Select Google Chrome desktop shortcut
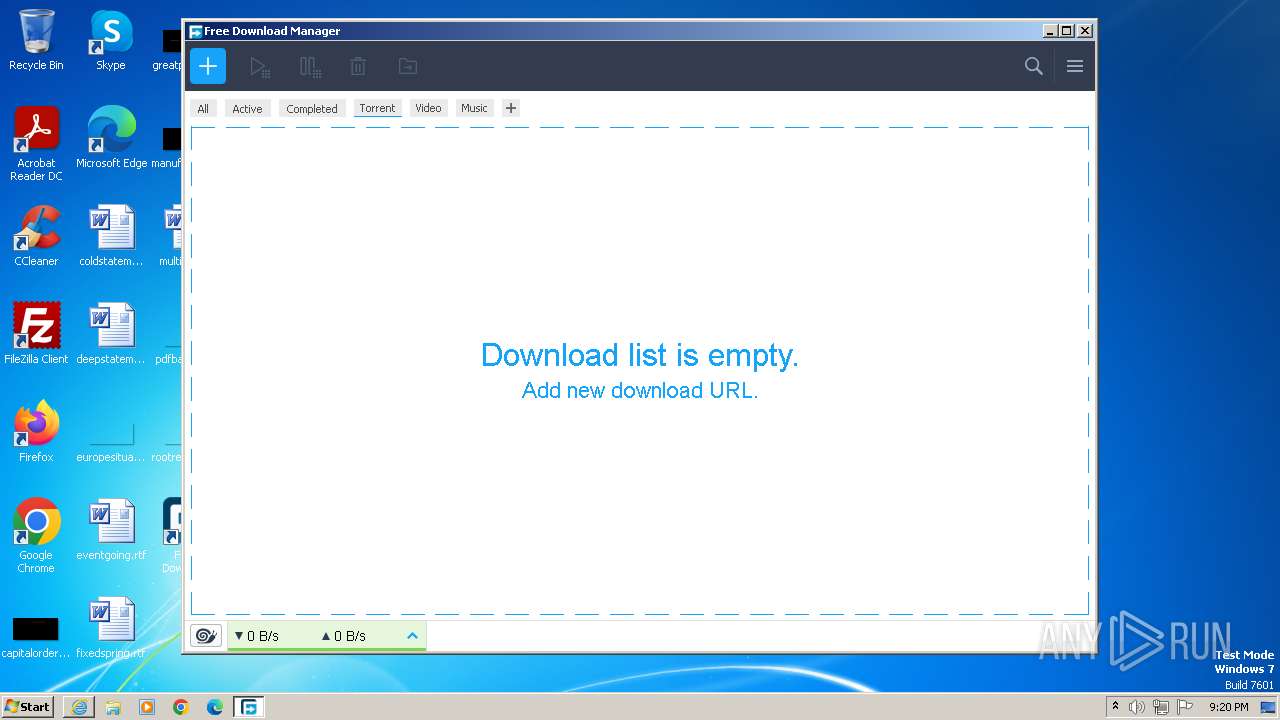Viewport: 1280px width, 720px height. 36,536
